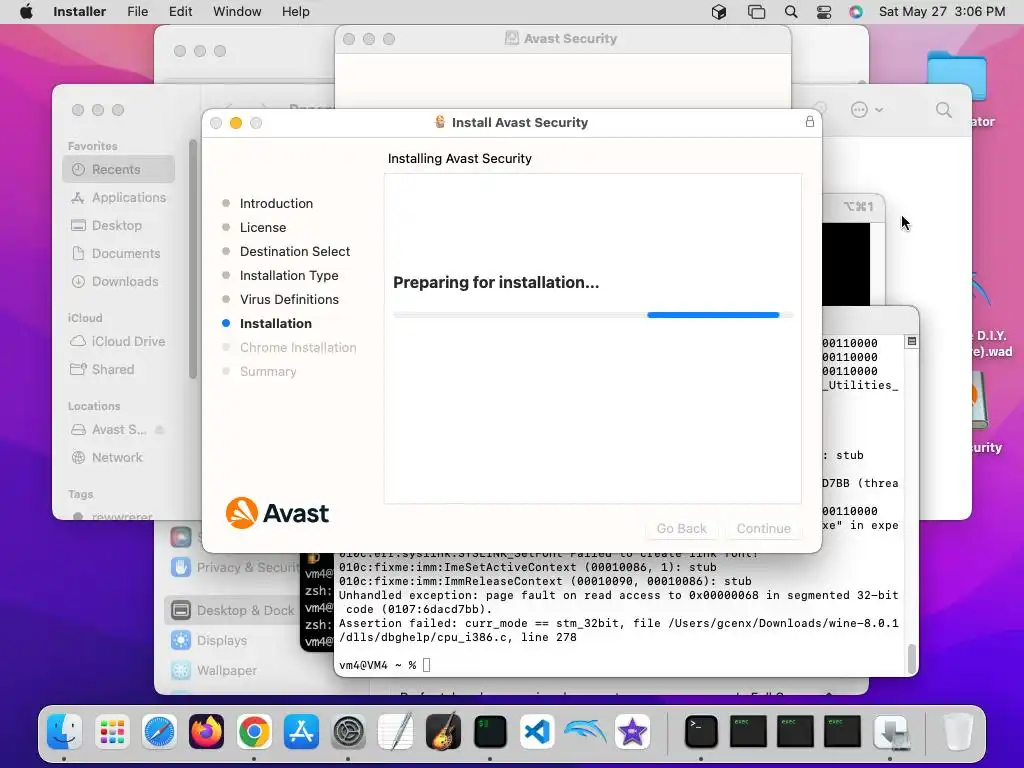
Task: Open Control Center in menu bar
Action: click(x=824, y=12)
